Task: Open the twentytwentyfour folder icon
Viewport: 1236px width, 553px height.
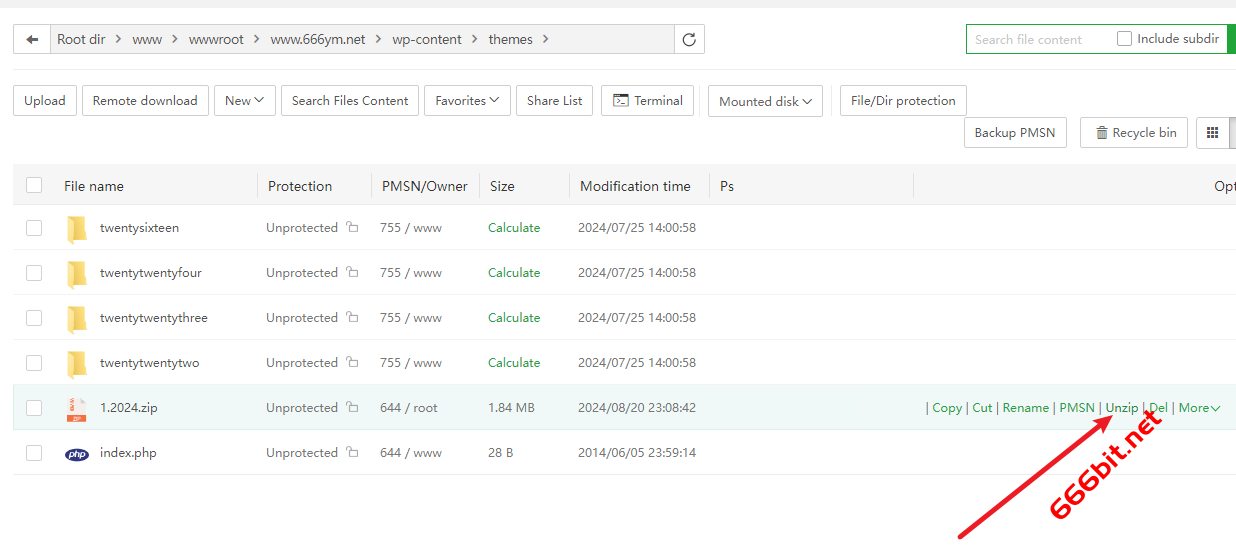Action: pyautogui.click(x=77, y=273)
